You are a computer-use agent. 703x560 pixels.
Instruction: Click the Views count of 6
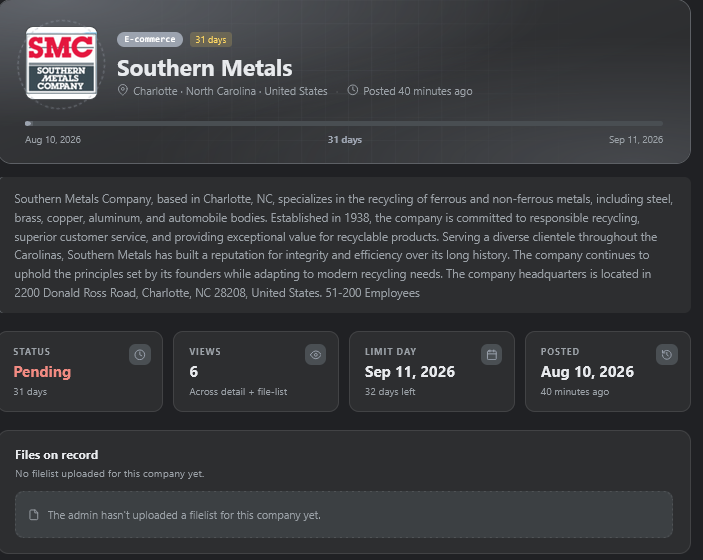click(193, 372)
